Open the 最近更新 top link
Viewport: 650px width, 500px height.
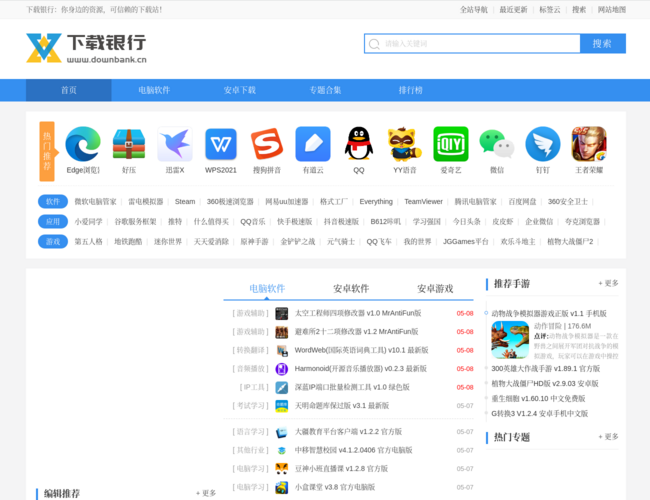tap(513, 10)
